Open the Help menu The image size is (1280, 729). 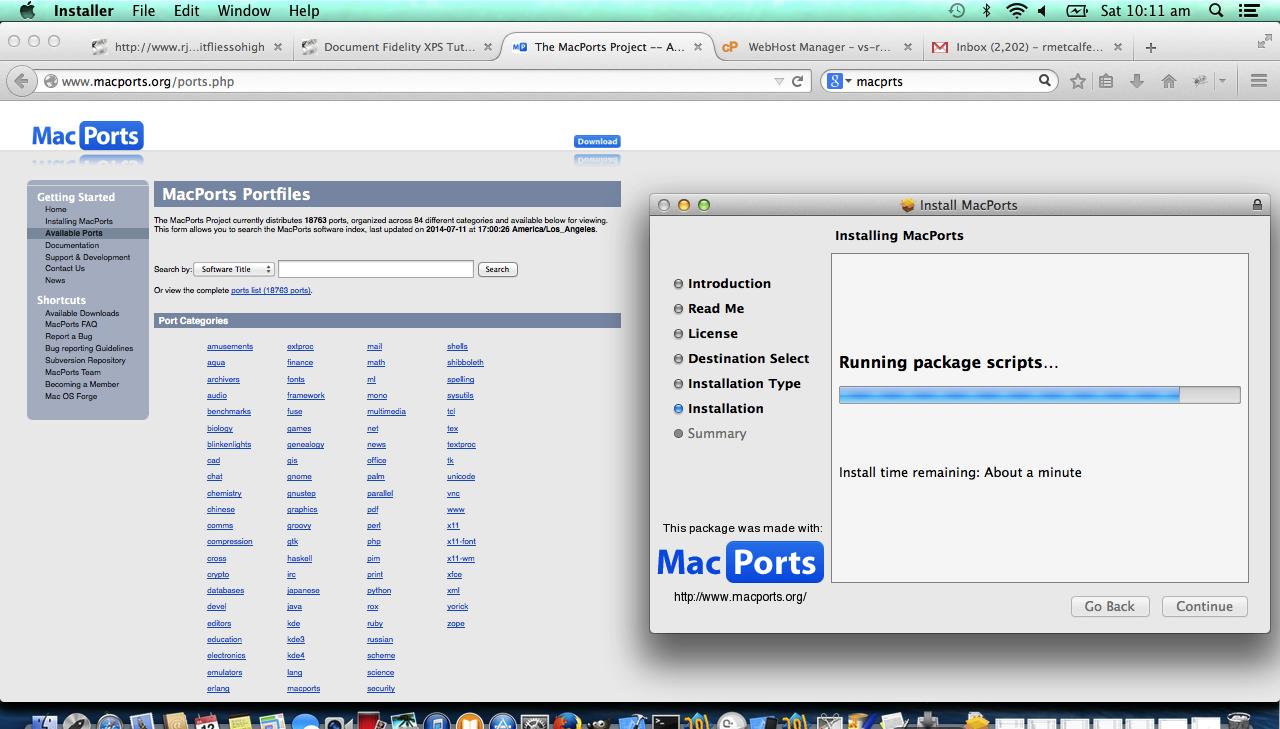coord(304,11)
